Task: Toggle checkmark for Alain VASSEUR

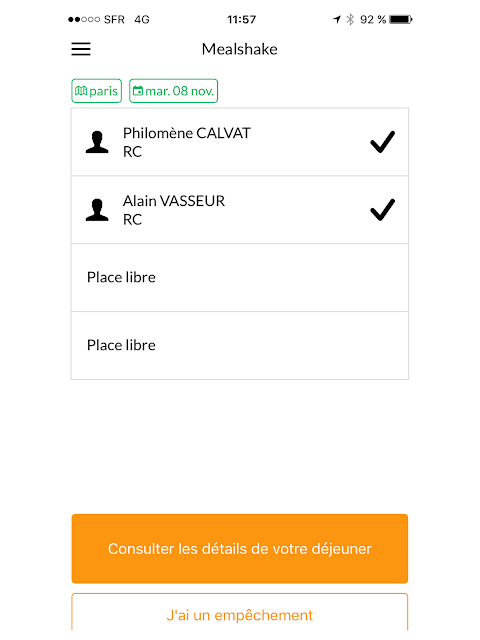Action: (x=382, y=210)
